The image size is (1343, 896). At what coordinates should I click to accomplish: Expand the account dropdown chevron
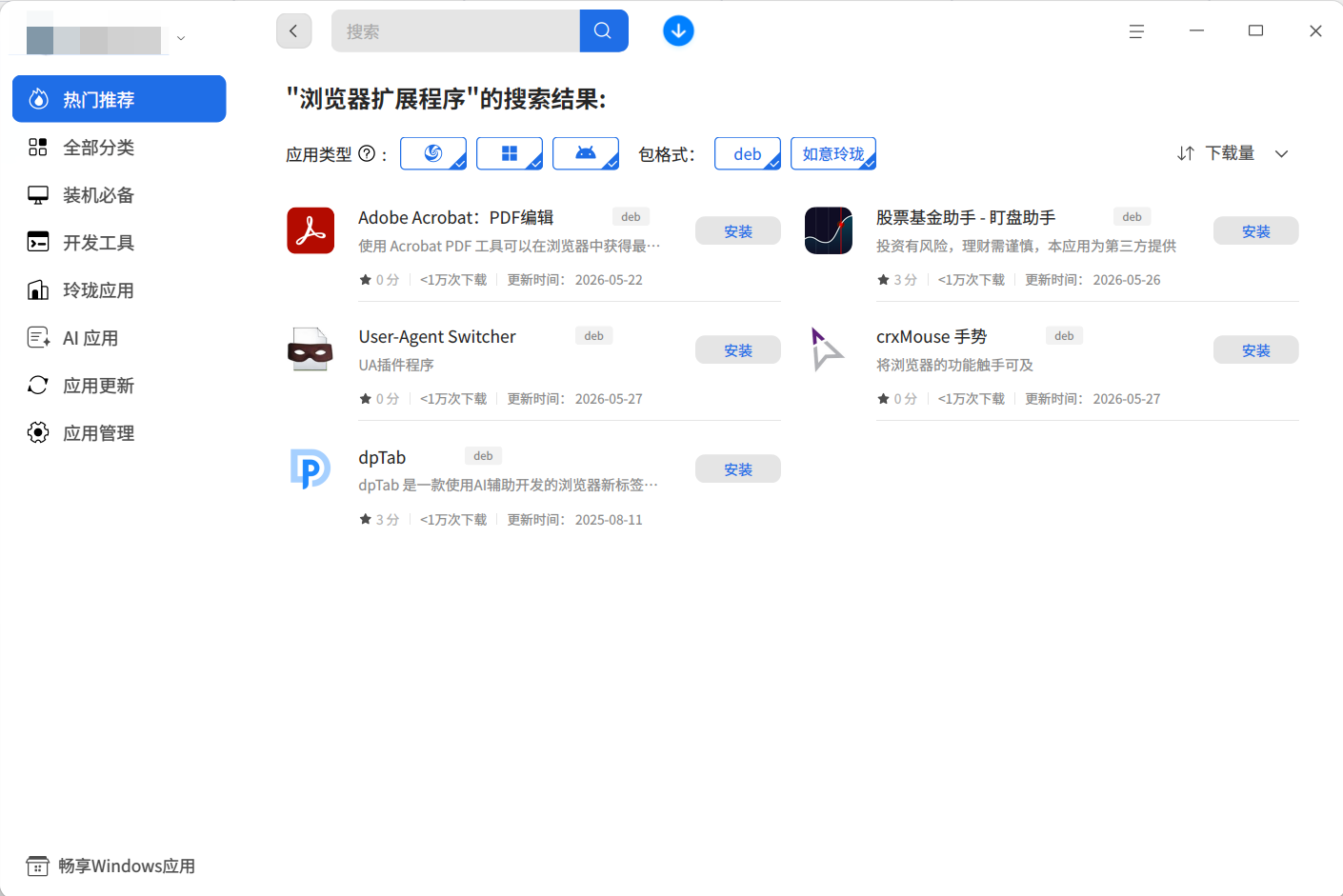[181, 39]
